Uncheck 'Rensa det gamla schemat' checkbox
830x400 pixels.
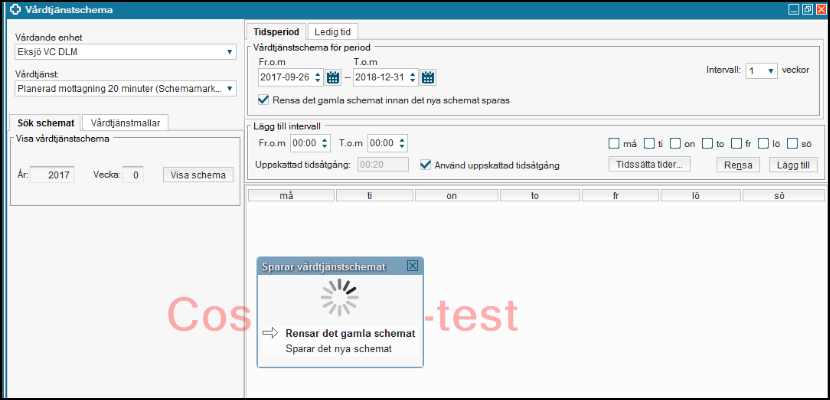(263, 100)
